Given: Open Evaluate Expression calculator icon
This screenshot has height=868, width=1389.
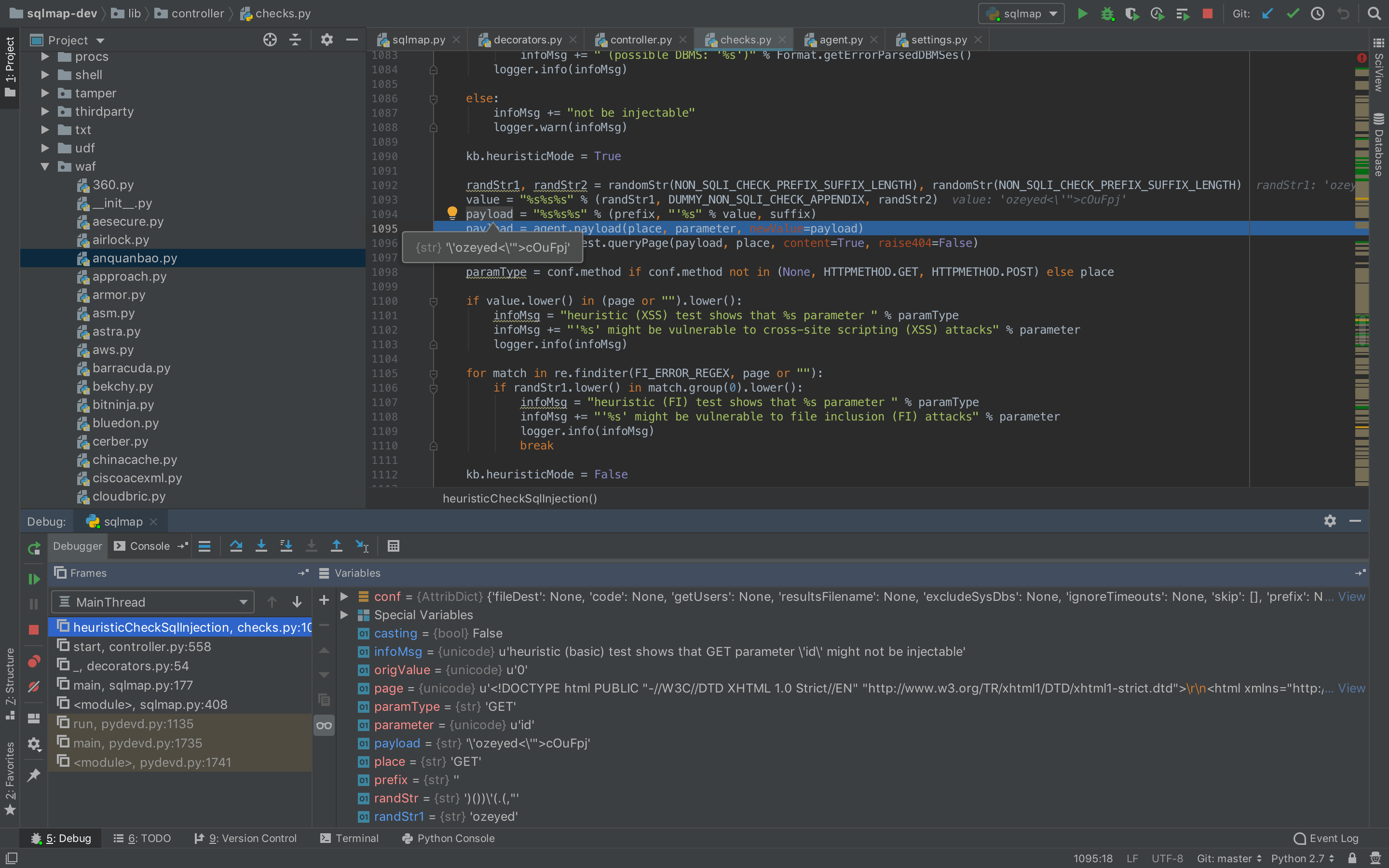Looking at the screenshot, I should (393, 546).
